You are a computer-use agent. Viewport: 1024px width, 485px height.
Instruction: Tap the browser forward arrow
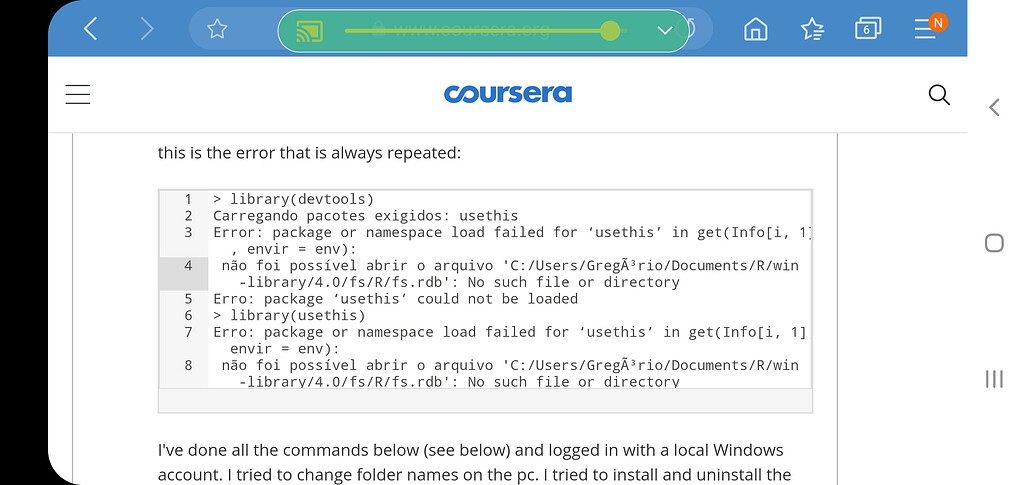148,30
